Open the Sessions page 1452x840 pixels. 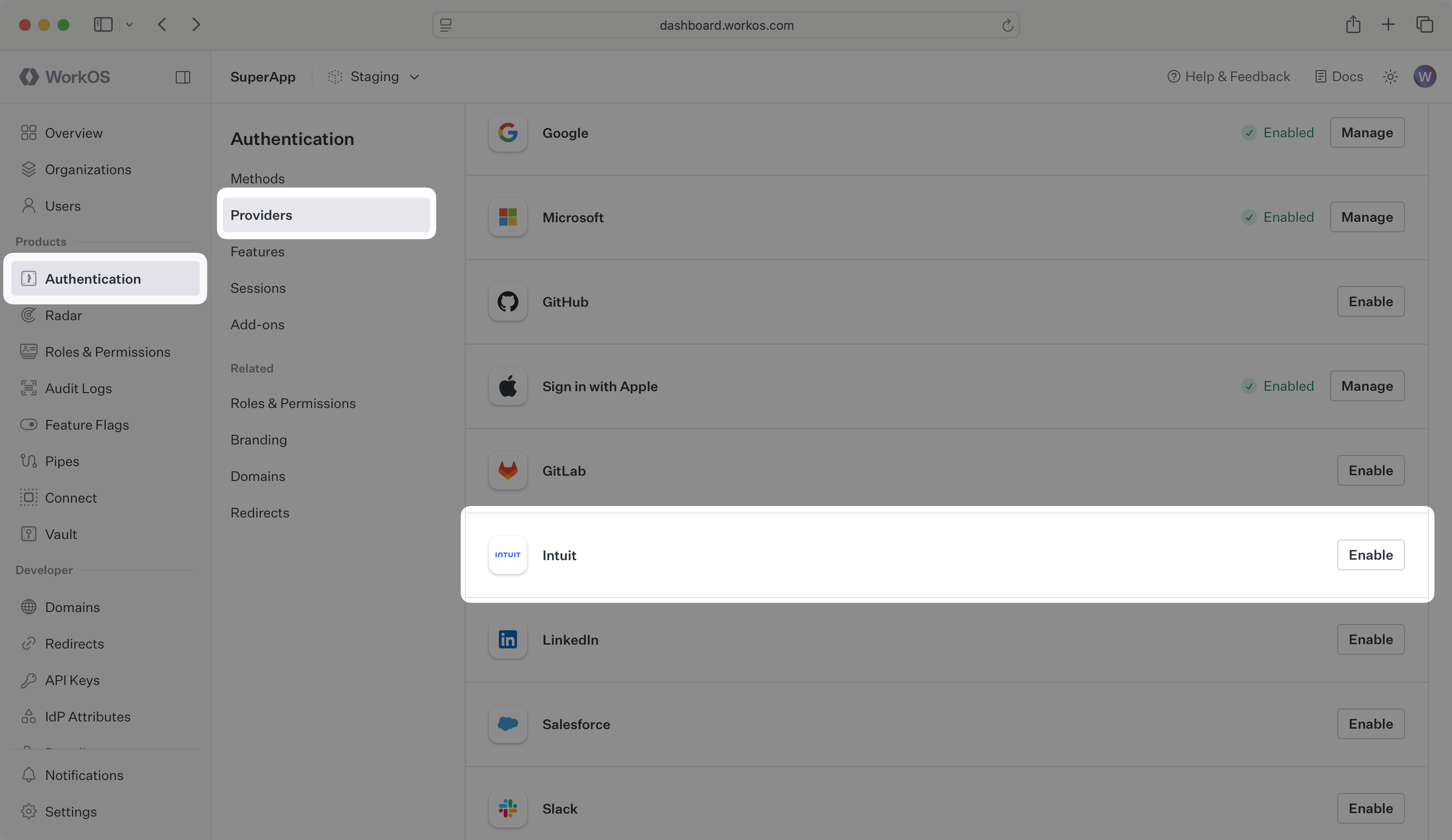click(x=258, y=288)
